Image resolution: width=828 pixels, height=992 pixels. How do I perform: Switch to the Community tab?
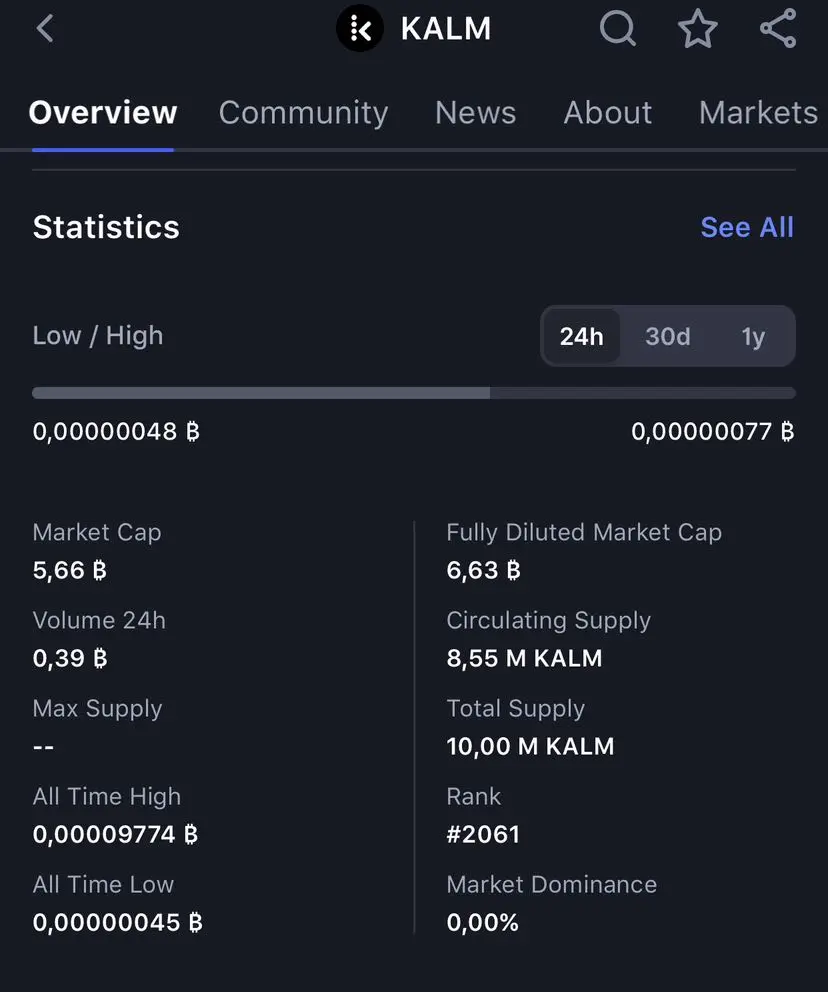point(303,113)
